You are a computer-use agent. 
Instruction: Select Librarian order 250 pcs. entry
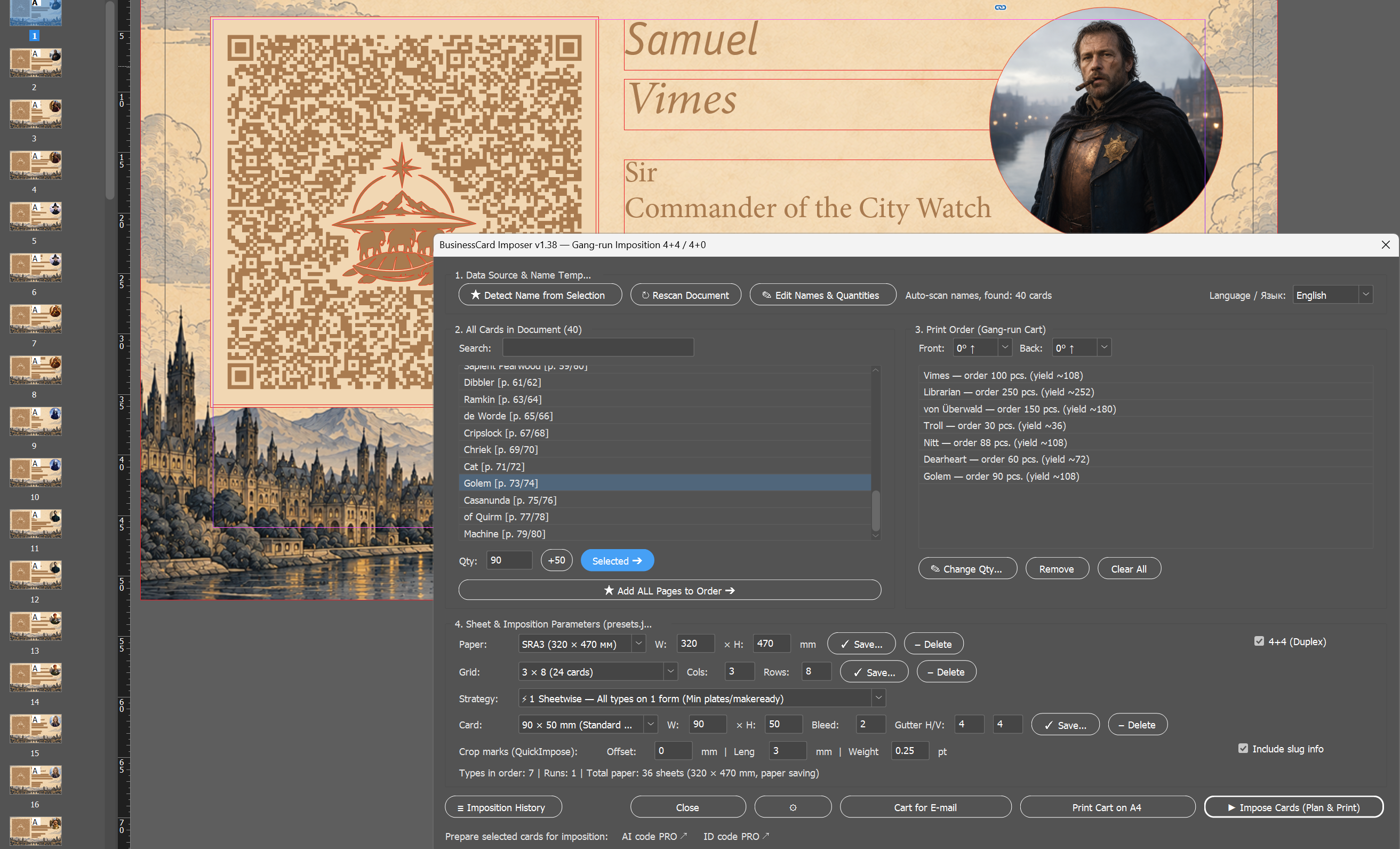[x=1146, y=392]
